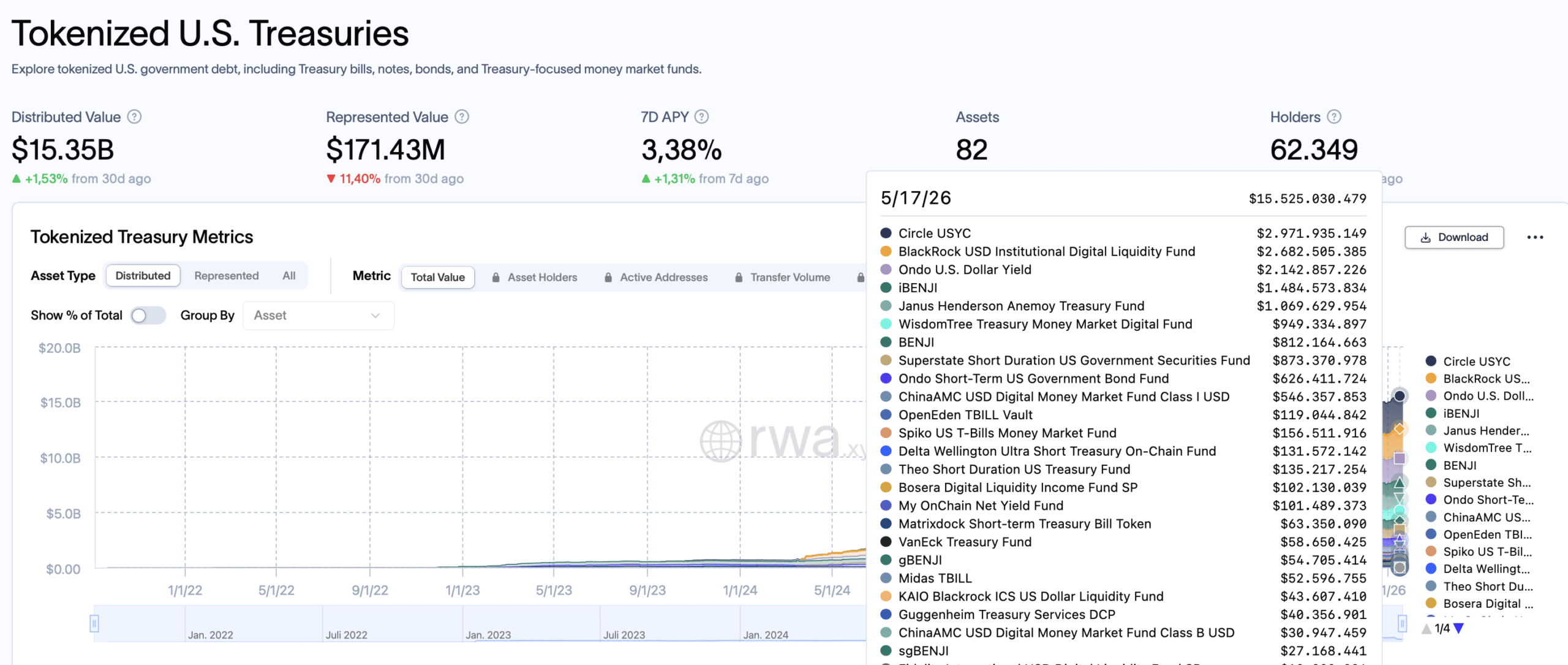Click Janus Henderson Anemoy Treasury Fund row
This screenshot has width=1568, height=665.
[x=1123, y=306]
